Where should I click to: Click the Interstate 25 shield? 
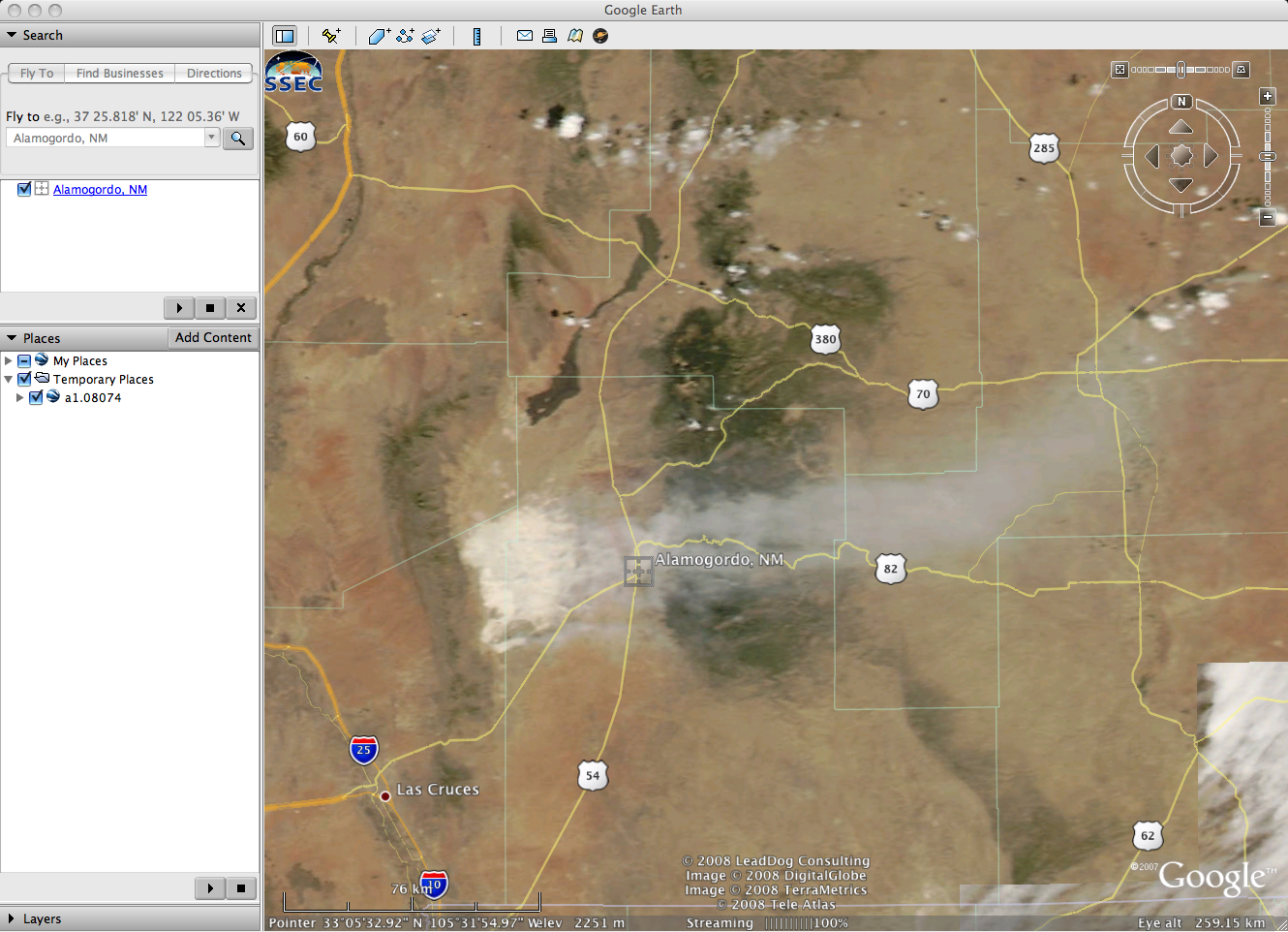pos(364,750)
